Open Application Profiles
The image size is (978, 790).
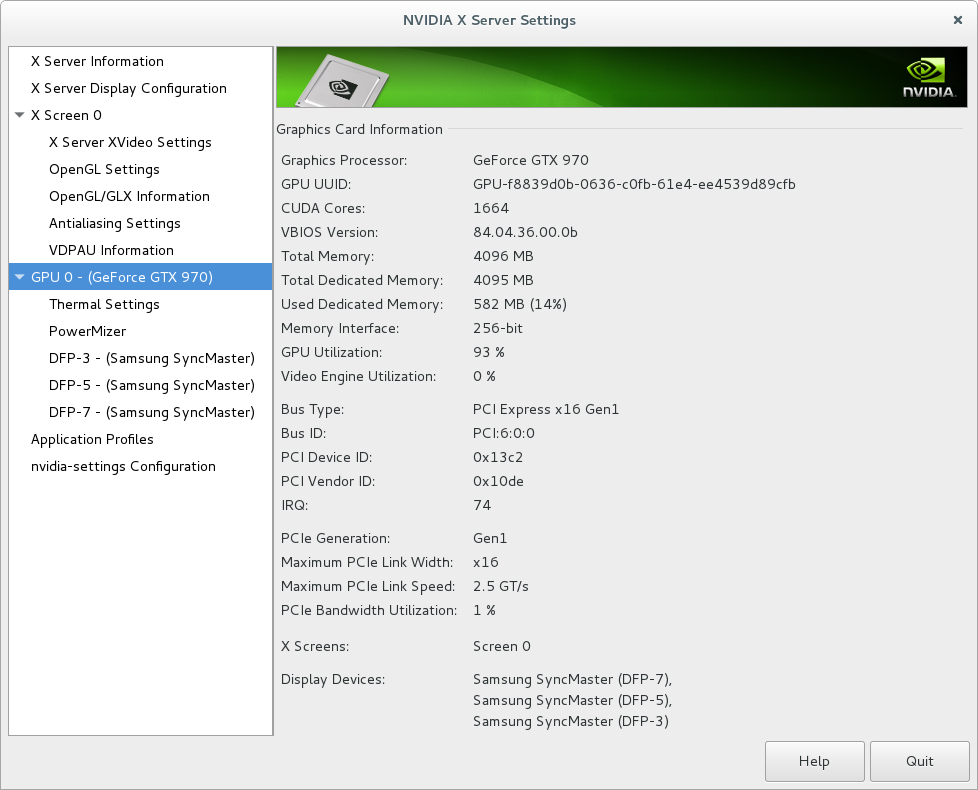click(92, 440)
